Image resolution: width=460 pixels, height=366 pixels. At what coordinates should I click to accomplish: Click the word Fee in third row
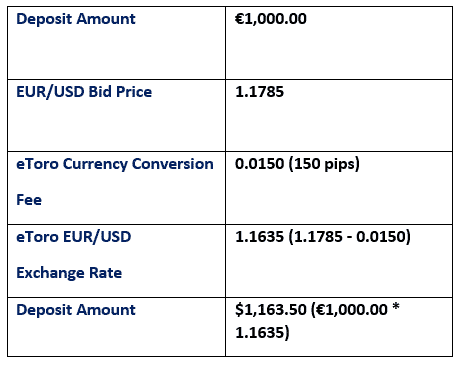coord(29,200)
